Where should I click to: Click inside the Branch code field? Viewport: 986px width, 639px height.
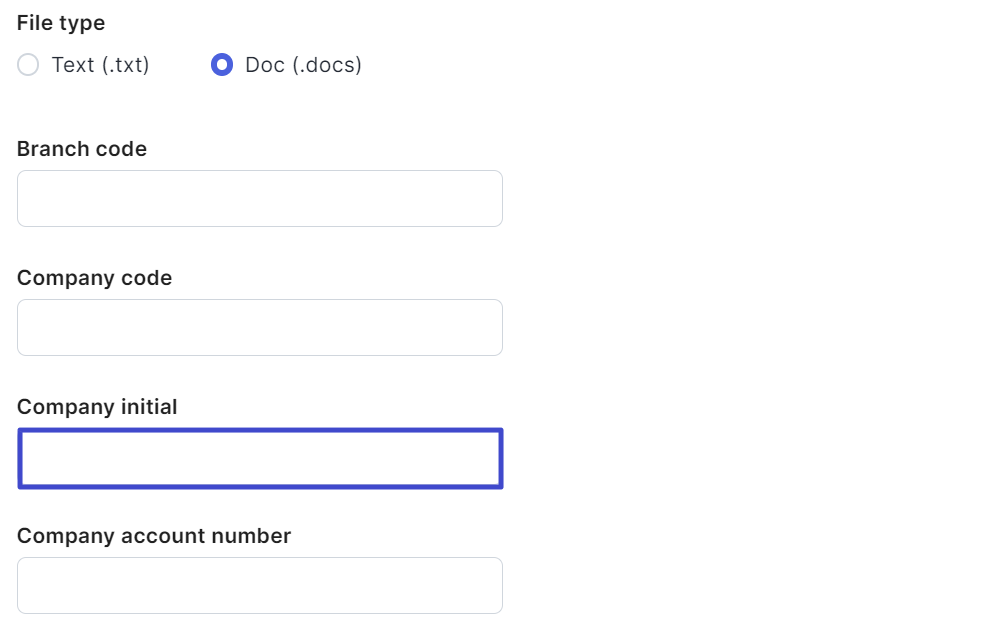tap(260, 198)
